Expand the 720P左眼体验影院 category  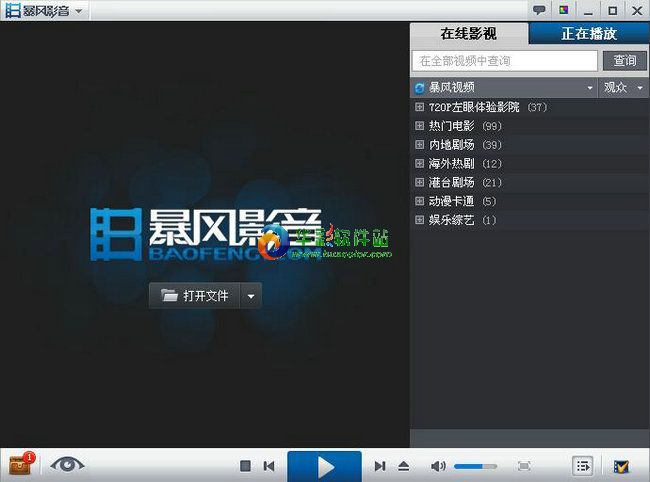420,107
